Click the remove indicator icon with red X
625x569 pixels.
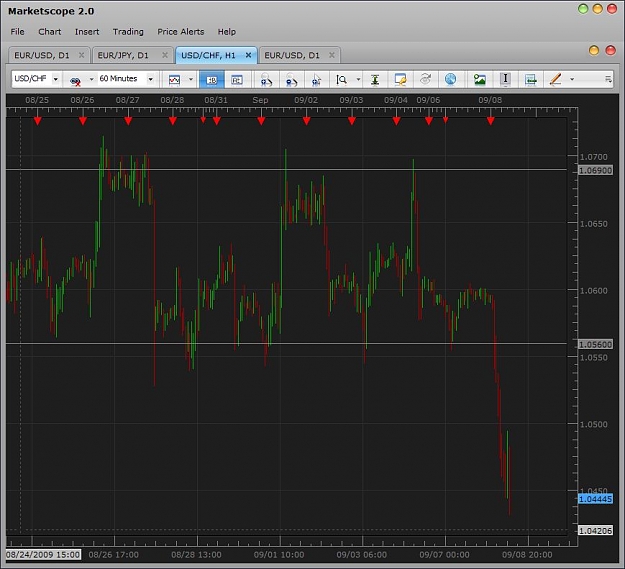pos(75,80)
